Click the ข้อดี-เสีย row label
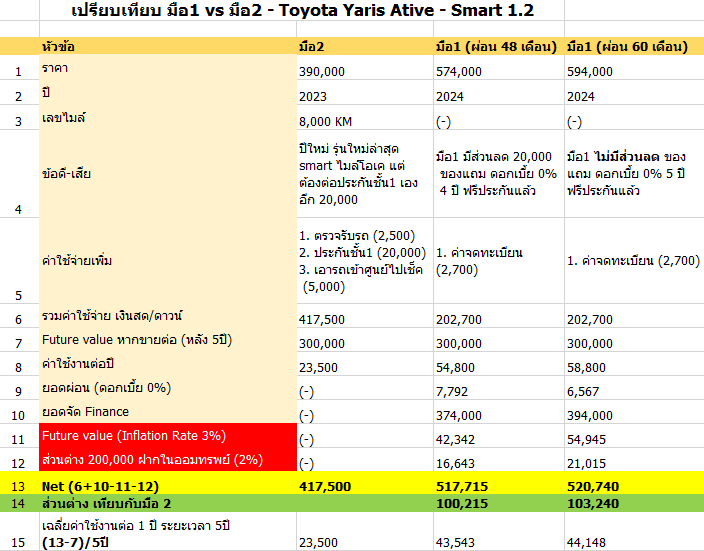 point(168,174)
